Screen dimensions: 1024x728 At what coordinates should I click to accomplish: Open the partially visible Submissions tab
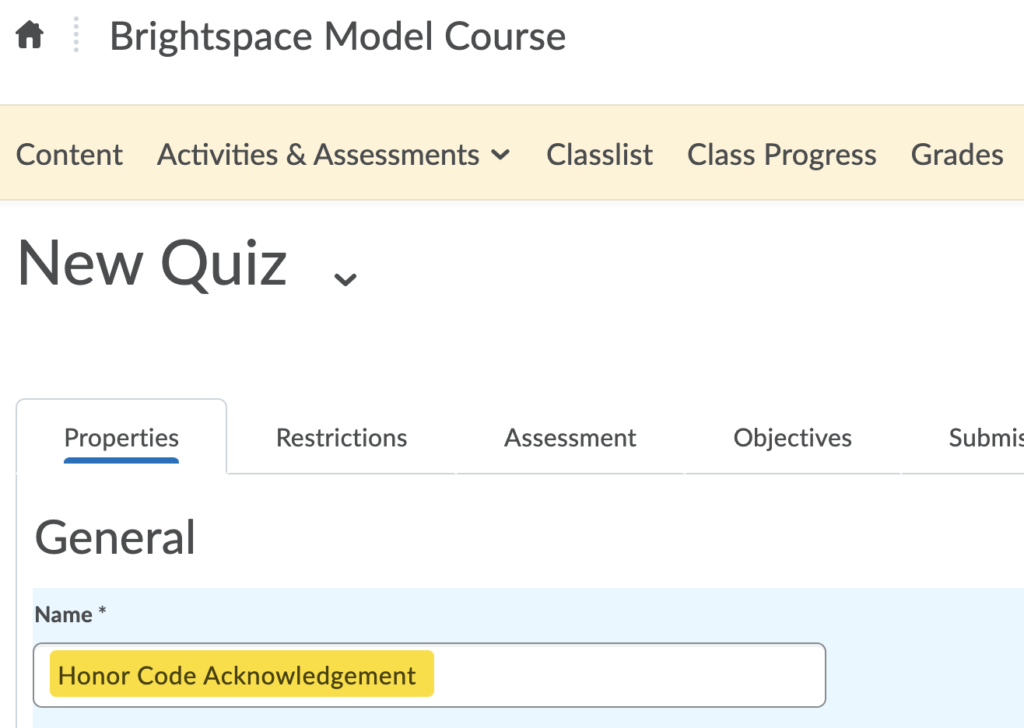coord(990,437)
